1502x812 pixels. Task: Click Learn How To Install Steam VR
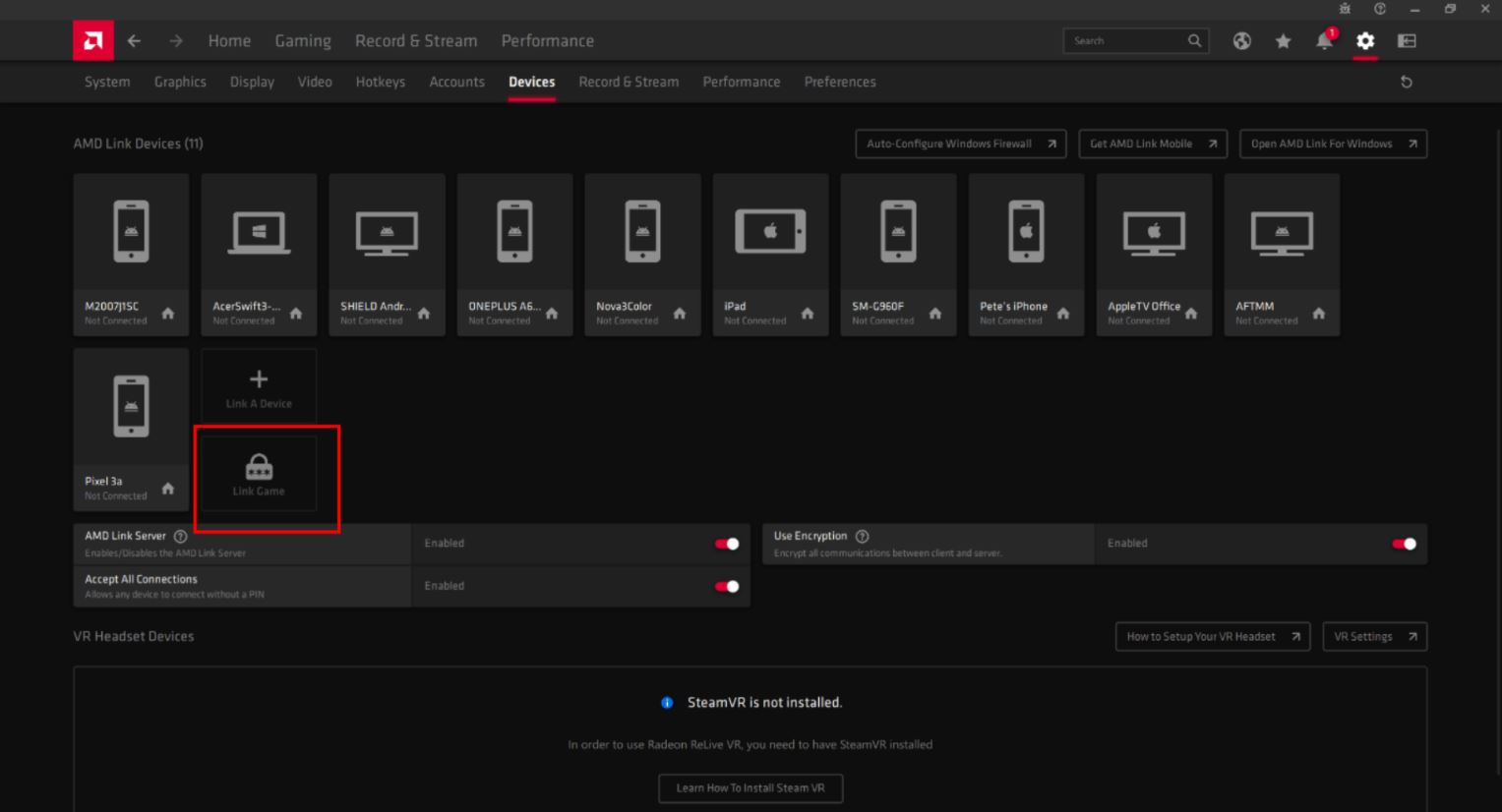[x=751, y=788]
